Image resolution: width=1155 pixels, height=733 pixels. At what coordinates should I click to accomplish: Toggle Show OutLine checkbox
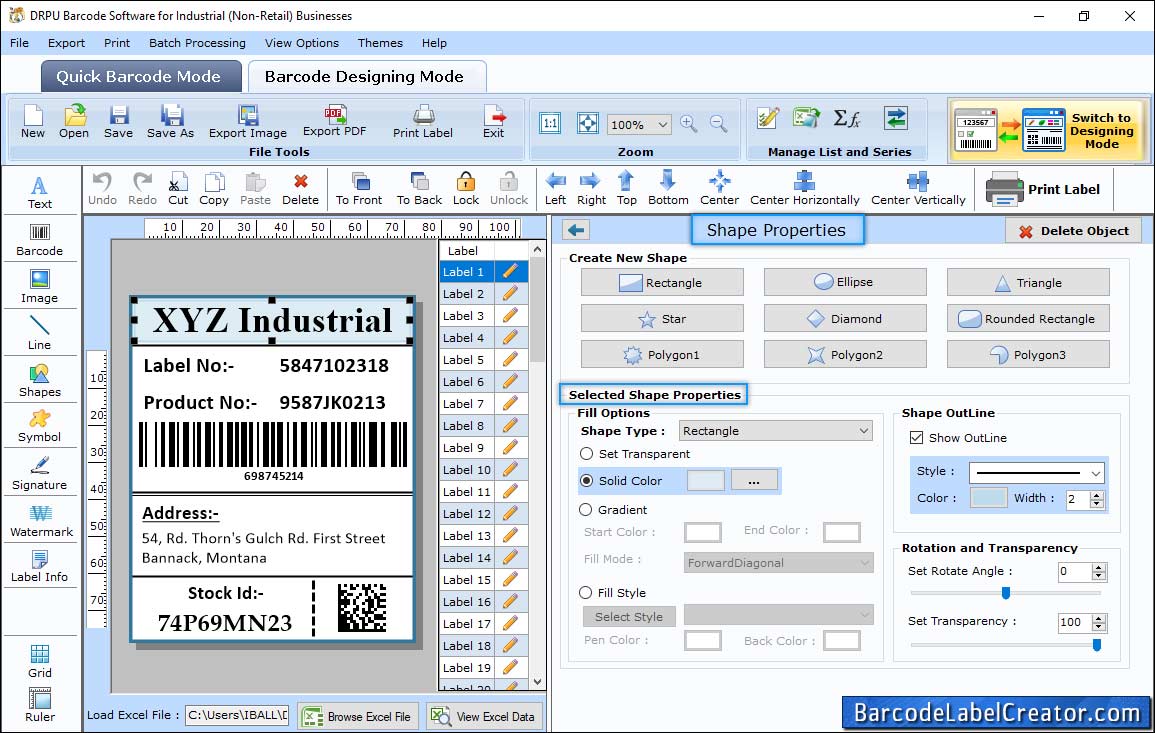(916, 438)
